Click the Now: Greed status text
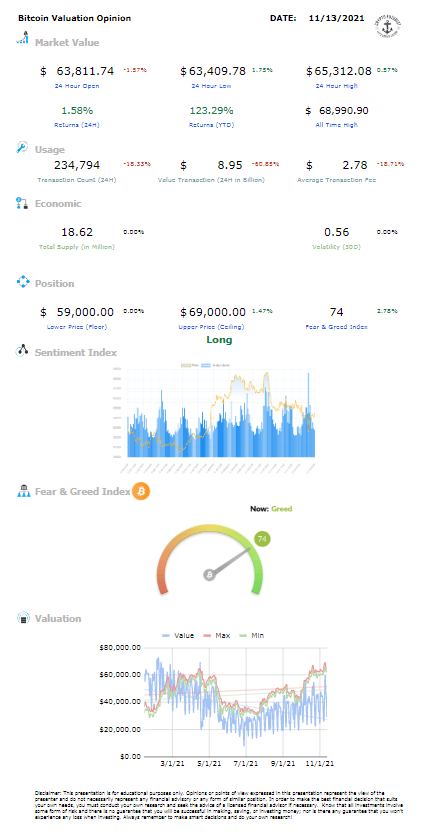 [x=271, y=509]
